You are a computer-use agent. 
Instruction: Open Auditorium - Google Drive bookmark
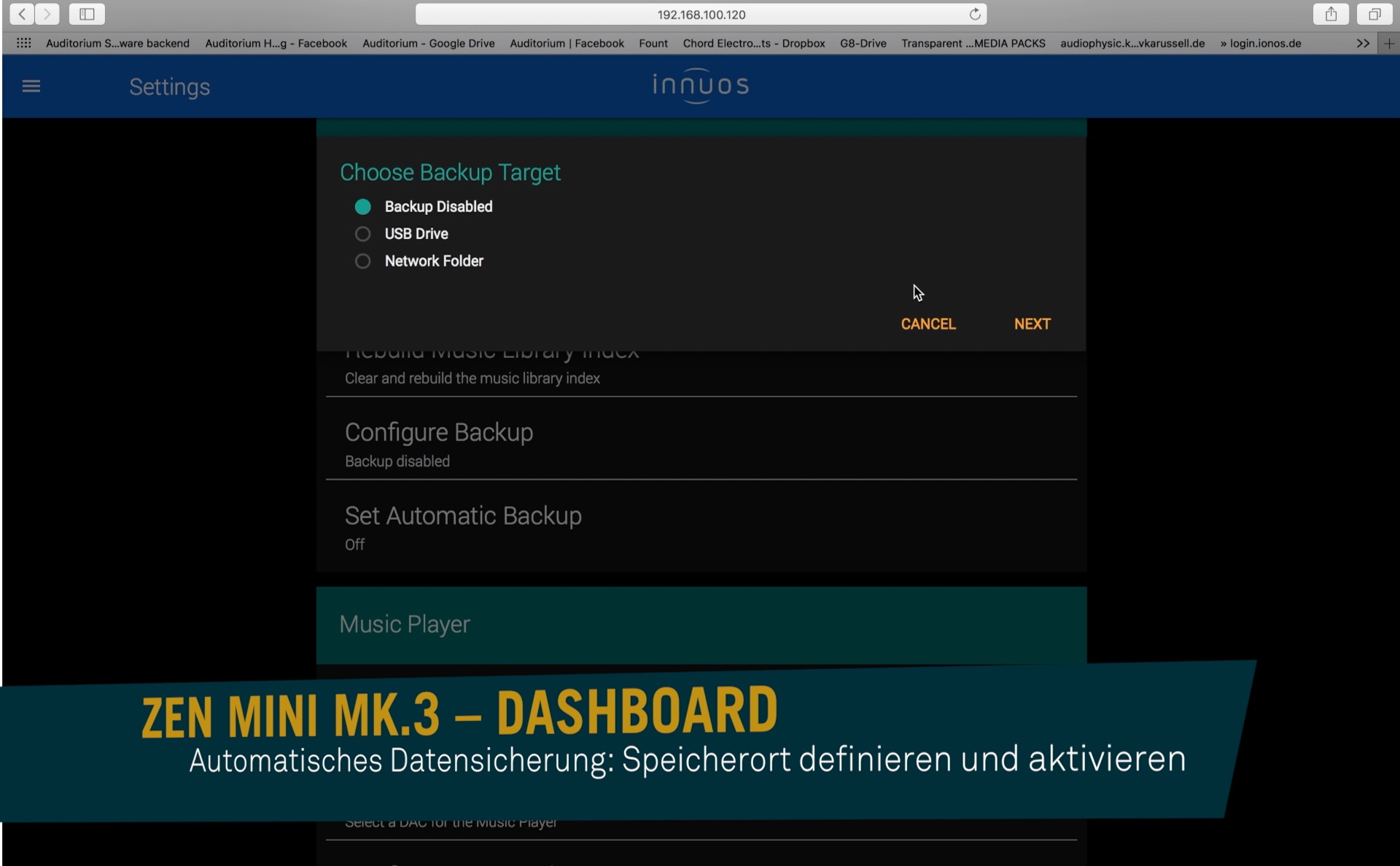[428, 43]
